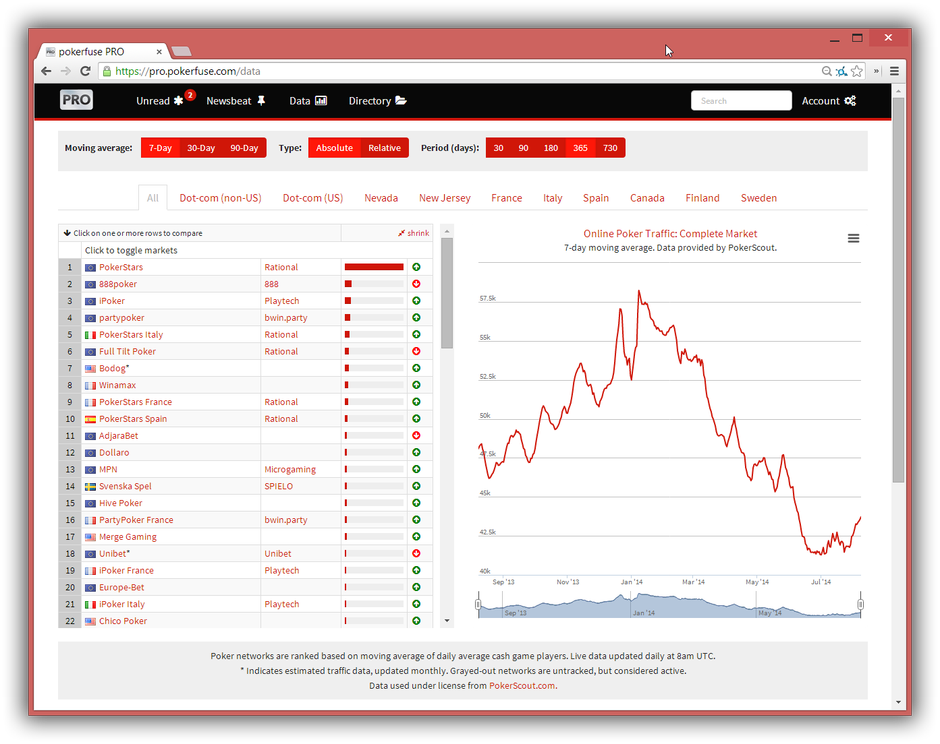
Task: Open the Directory menu
Action: (x=378, y=101)
